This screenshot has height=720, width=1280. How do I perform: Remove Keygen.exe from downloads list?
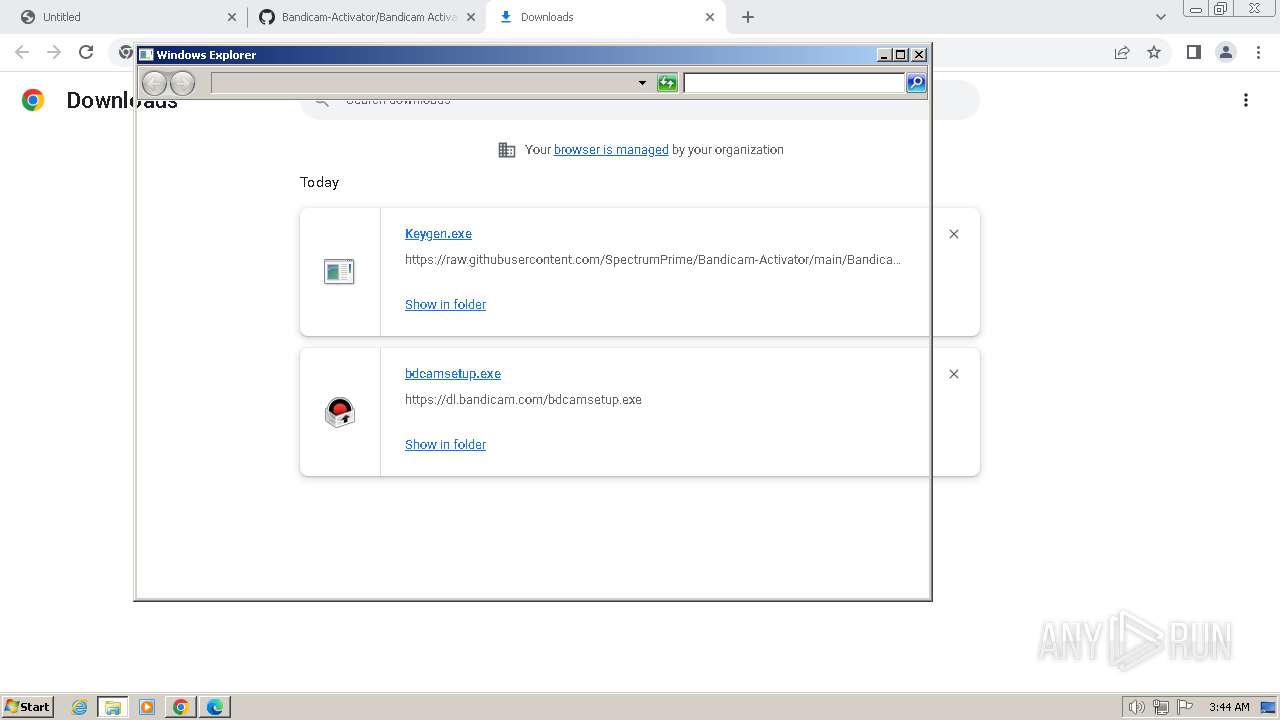click(x=954, y=234)
